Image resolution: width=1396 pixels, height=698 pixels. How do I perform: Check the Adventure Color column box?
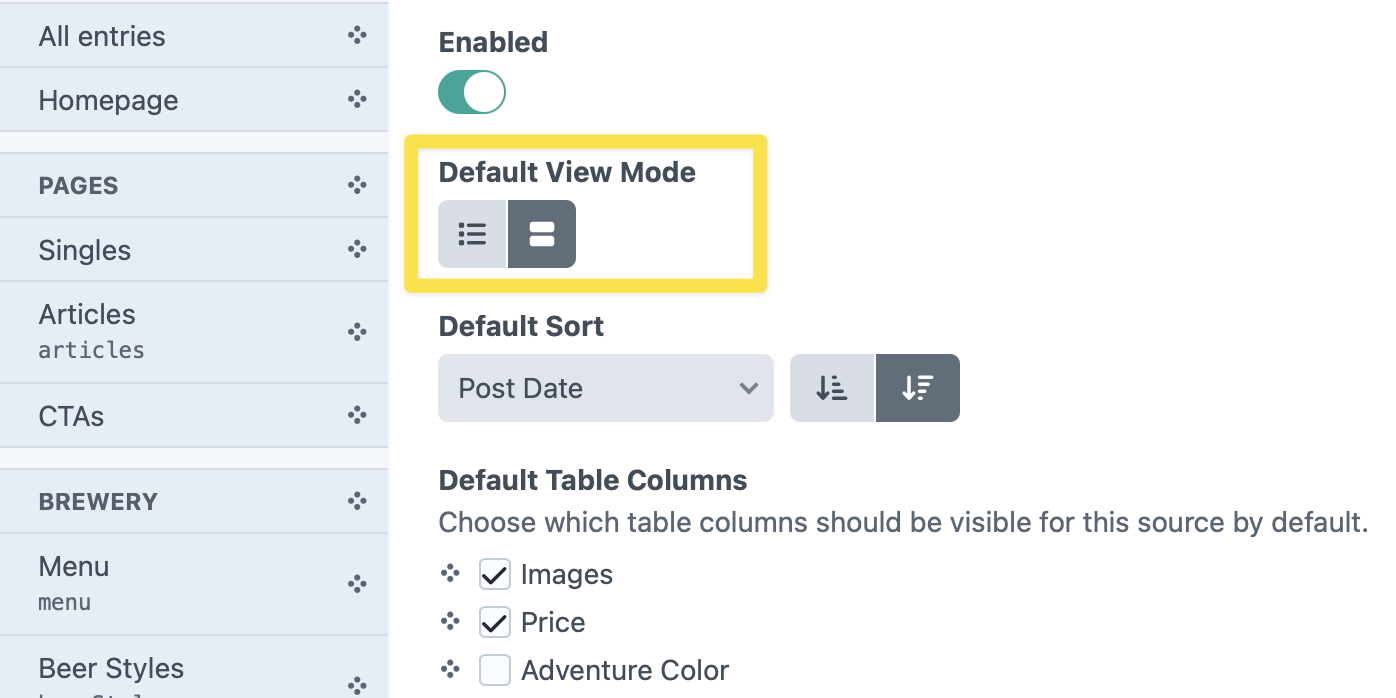495,670
